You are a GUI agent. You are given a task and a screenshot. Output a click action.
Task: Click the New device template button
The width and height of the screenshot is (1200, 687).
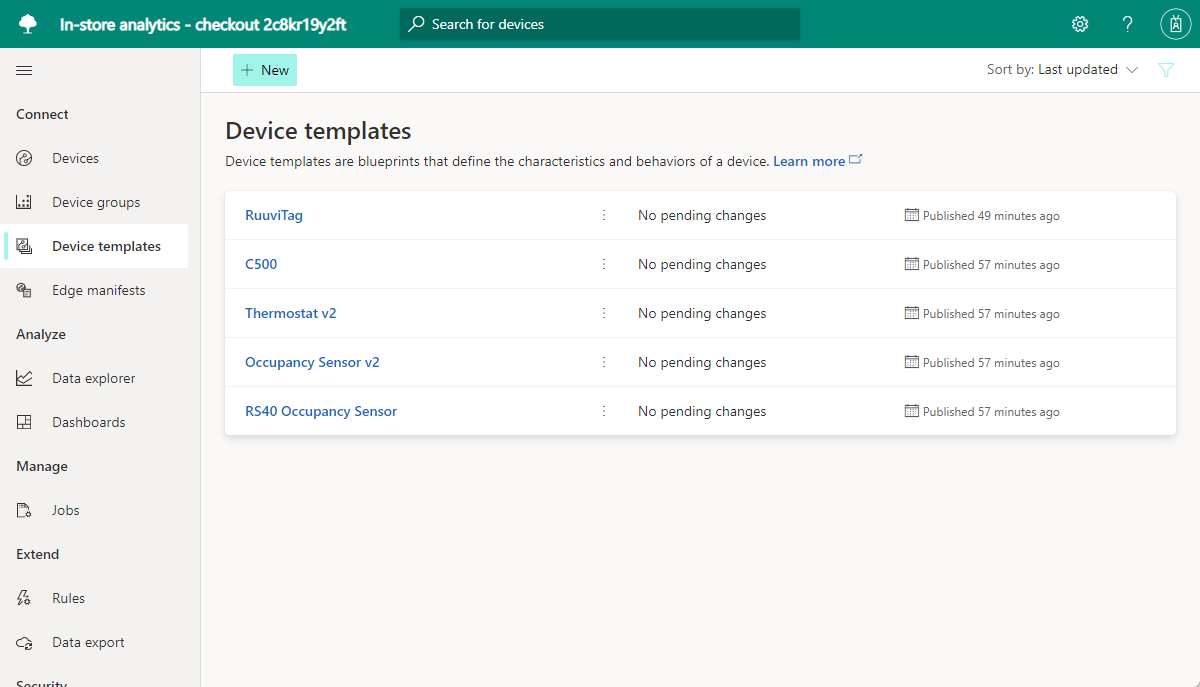tap(265, 70)
